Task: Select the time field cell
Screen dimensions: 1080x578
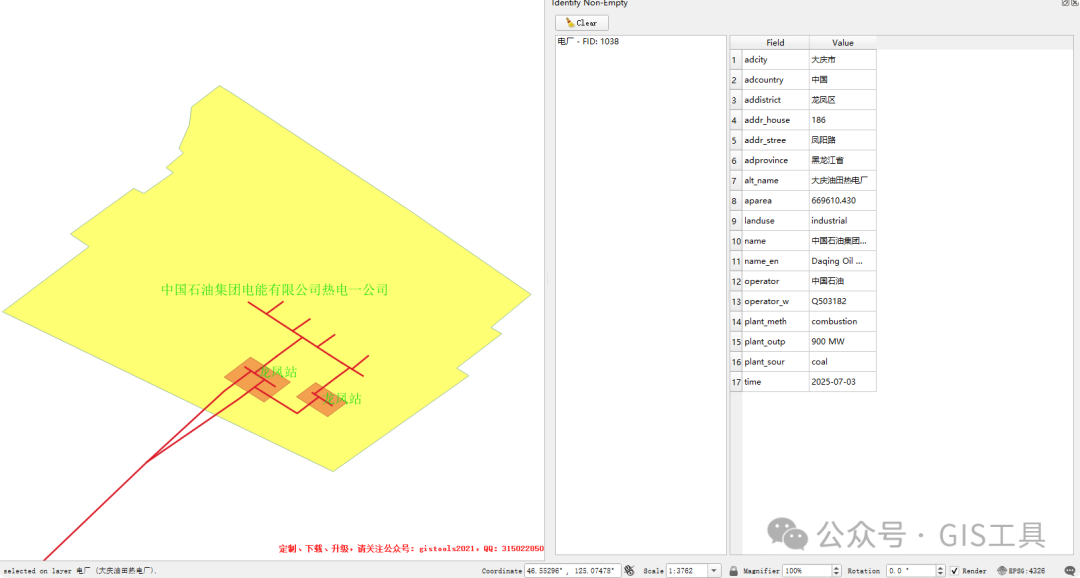Action: point(776,382)
